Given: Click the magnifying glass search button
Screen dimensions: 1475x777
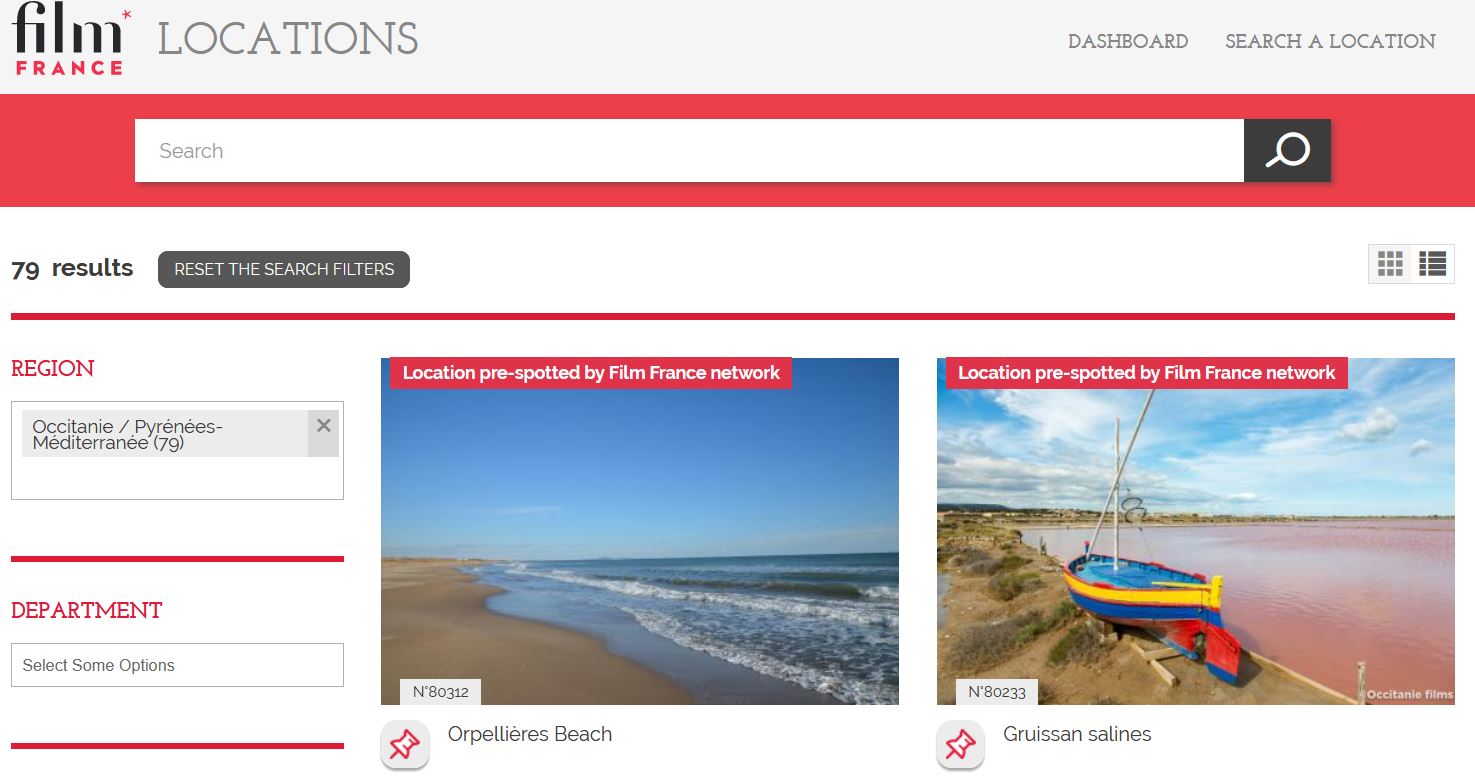Looking at the screenshot, I should [1287, 151].
